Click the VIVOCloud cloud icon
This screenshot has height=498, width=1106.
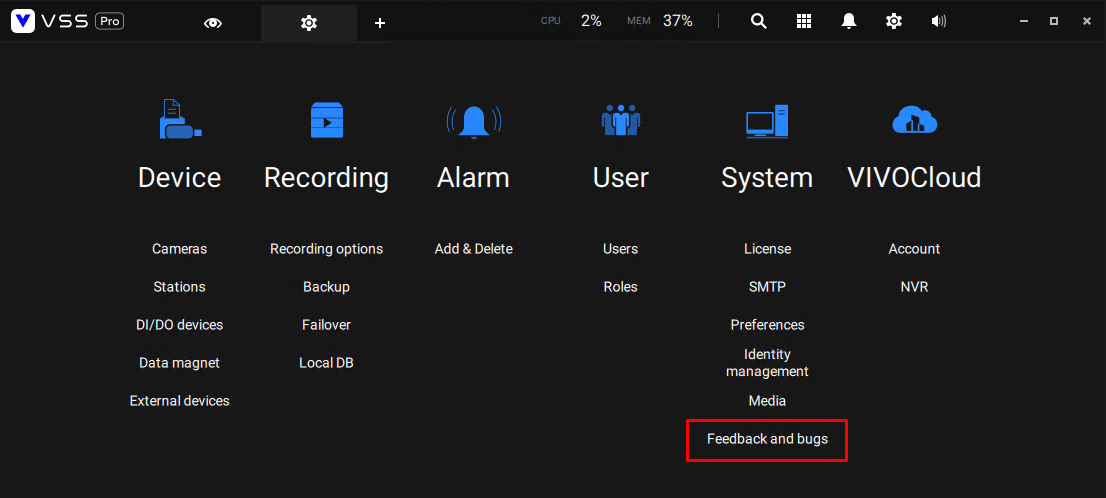[x=914, y=119]
